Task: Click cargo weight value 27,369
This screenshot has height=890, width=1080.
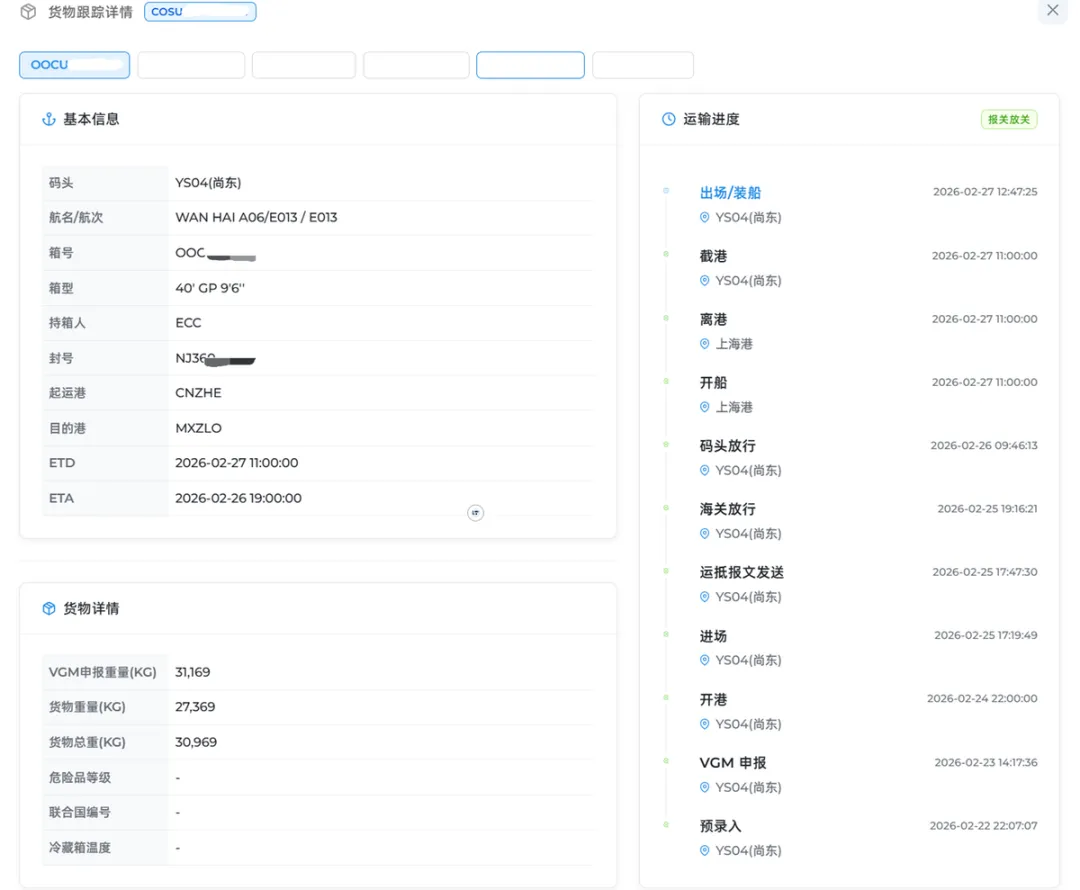Action: click(195, 707)
